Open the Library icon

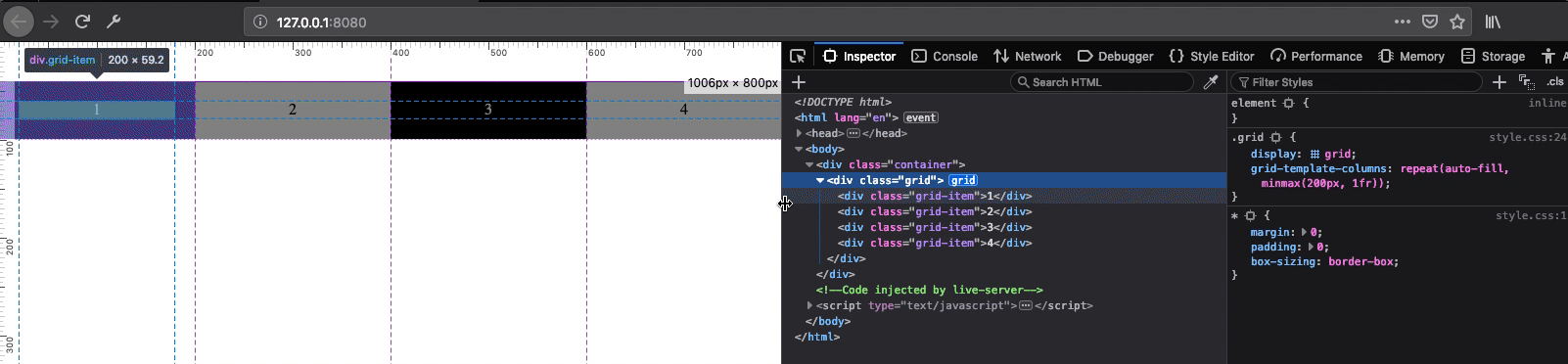[x=1493, y=22]
